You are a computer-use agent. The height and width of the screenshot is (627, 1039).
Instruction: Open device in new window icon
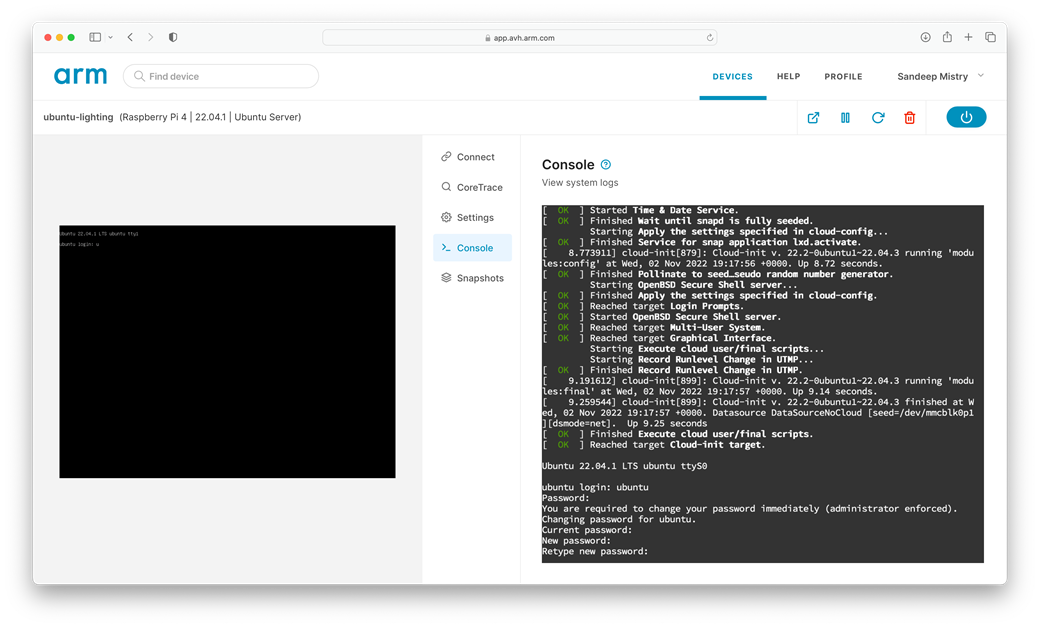click(x=813, y=117)
